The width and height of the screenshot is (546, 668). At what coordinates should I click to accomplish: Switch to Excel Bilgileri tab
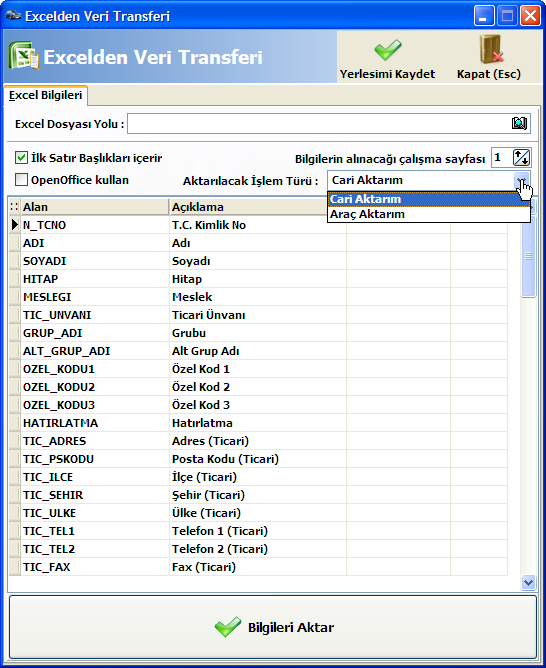pyautogui.click(x=46, y=95)
